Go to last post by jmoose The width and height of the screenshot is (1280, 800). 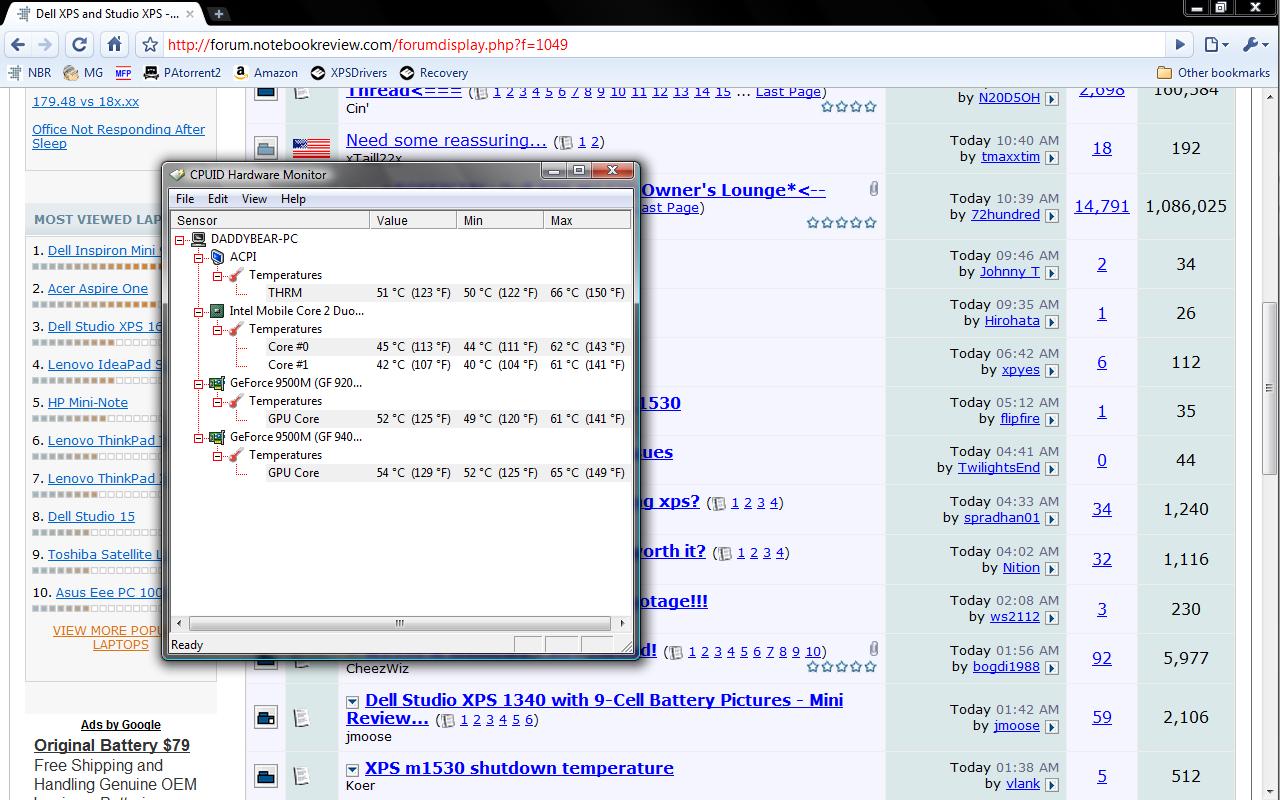1052,727
